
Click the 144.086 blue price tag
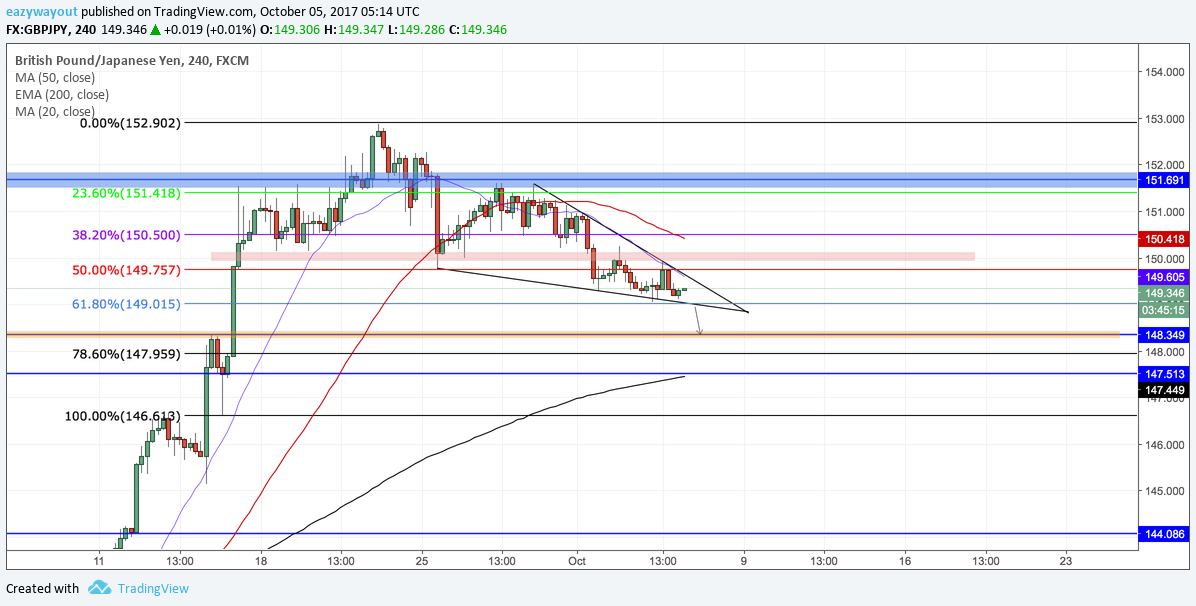(1164, 533)
